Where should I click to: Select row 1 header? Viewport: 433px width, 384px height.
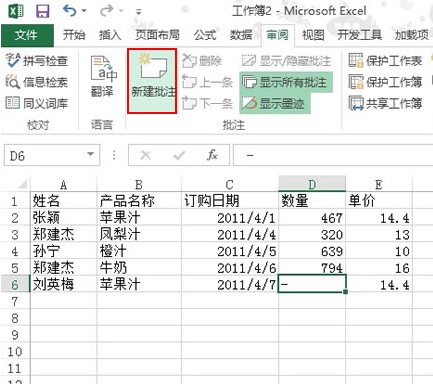15,201
